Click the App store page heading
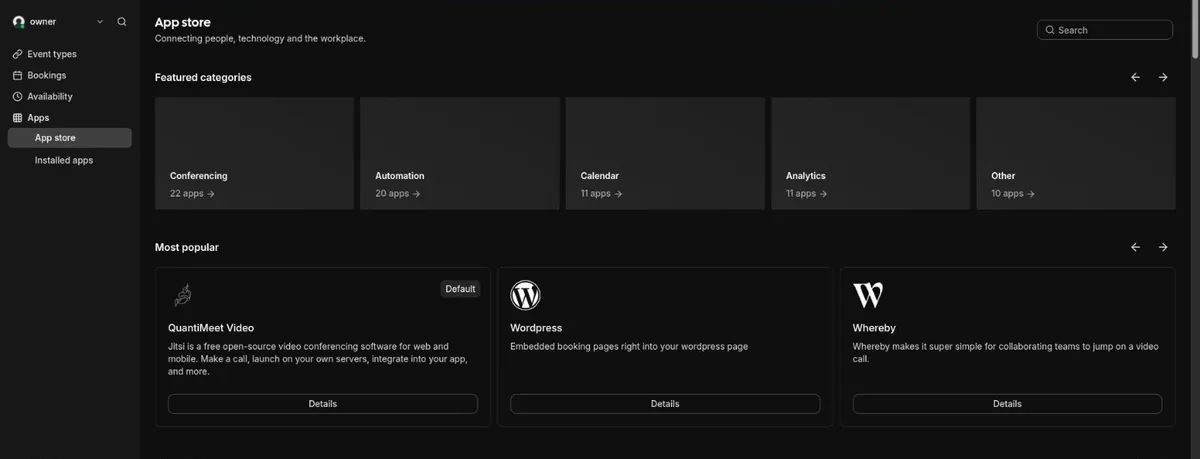 click(183, 22)
